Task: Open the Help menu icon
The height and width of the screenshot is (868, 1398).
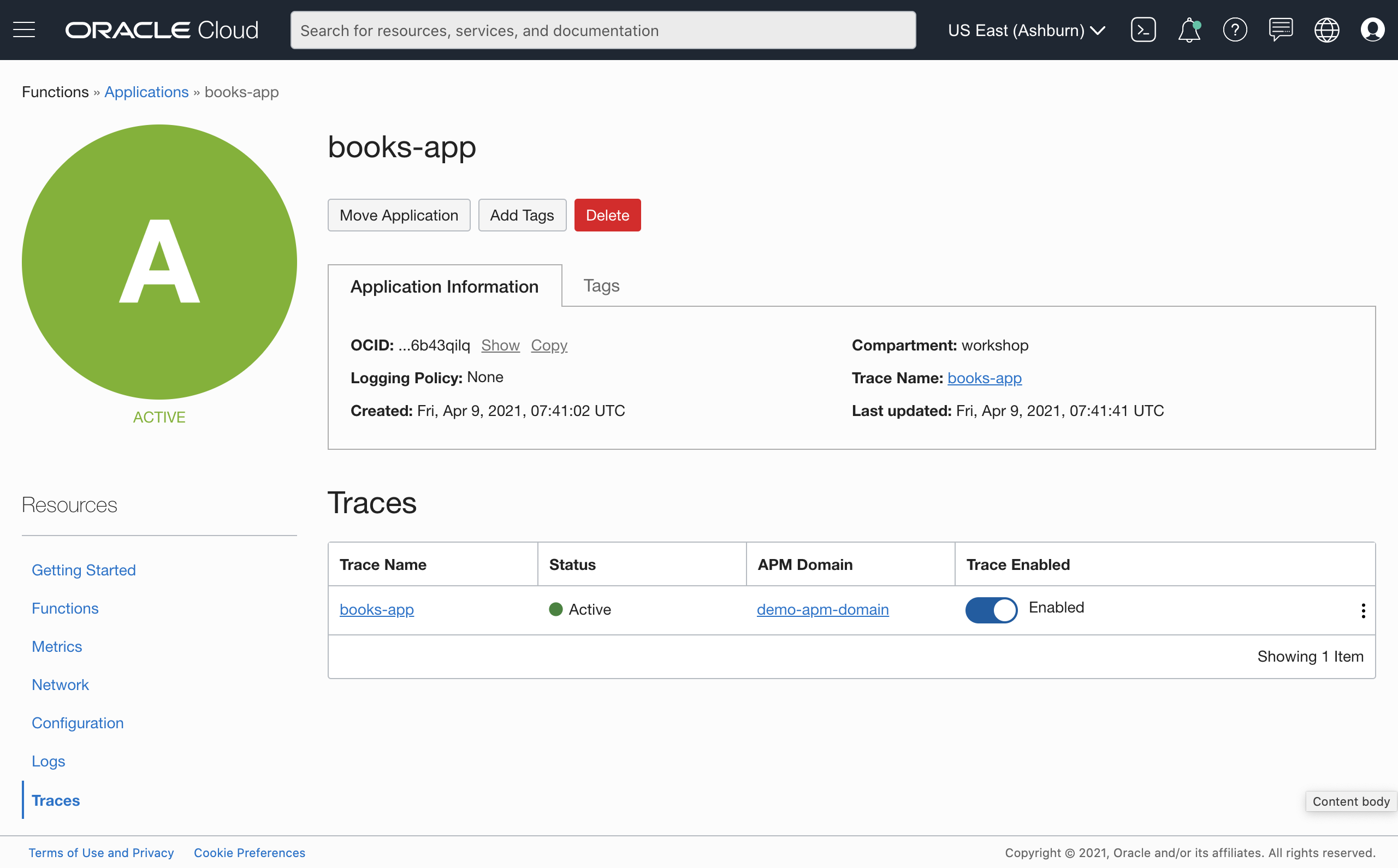Action: (x=1235, y=30)
